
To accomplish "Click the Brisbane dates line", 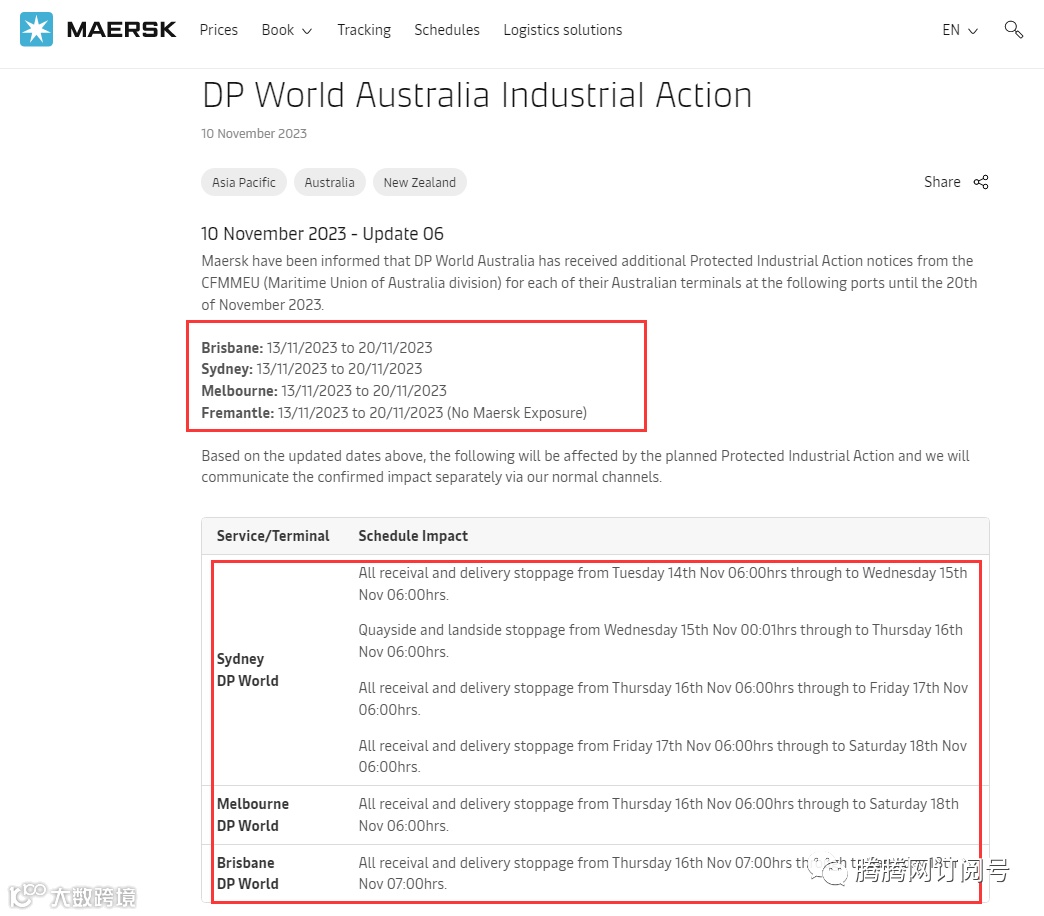I will click(x=317, y=347).
